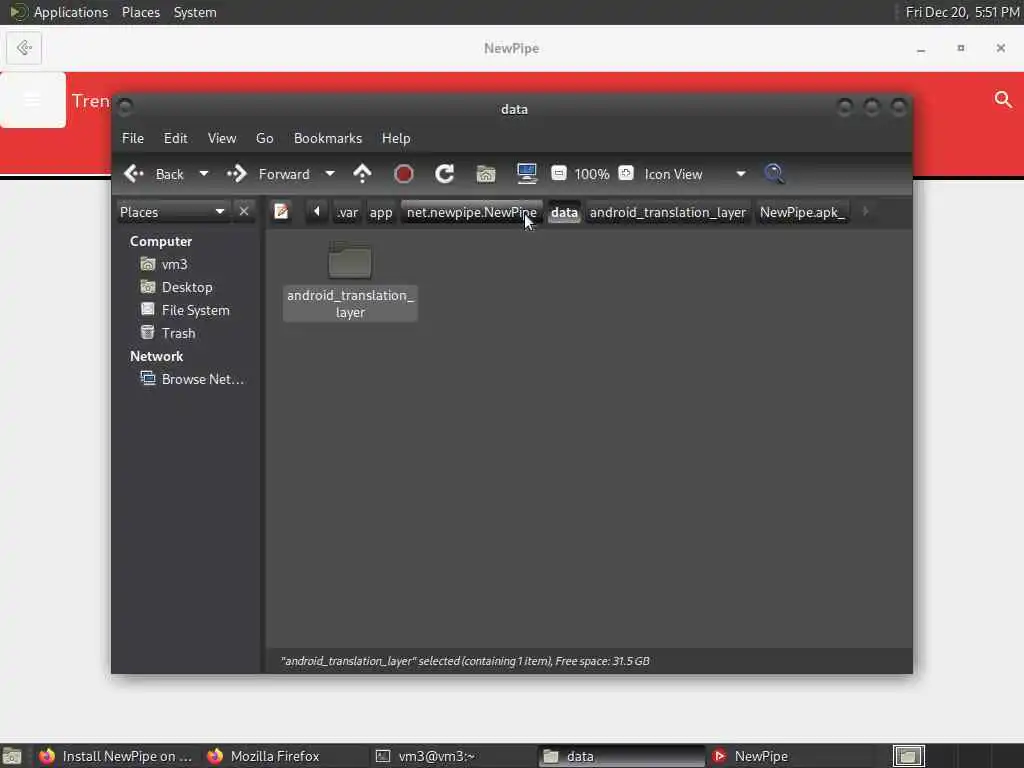Toggle text-based location entry pencil icon
The height and width of the screenshot is (768, 1024).
pos(281,212)
